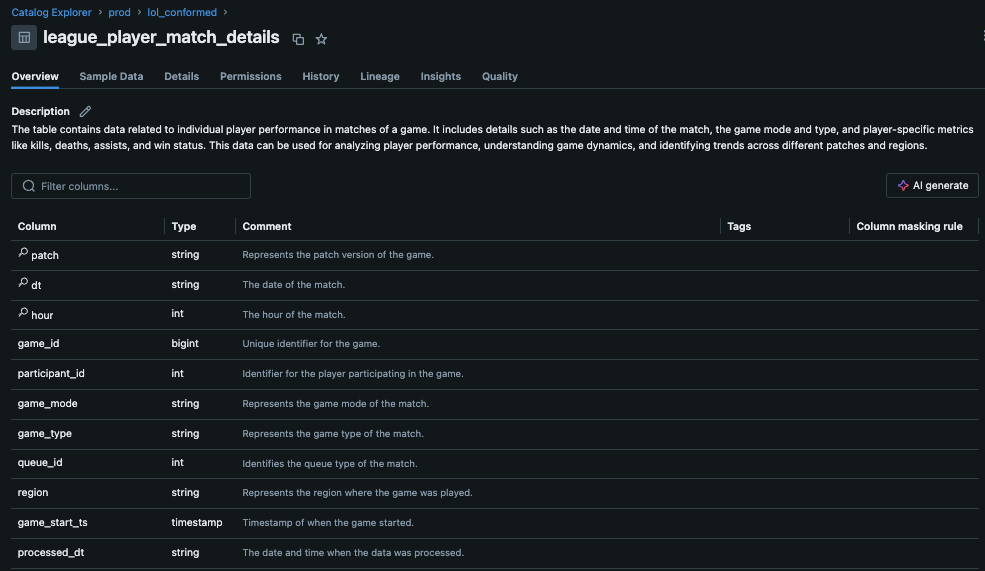
Task: Click comment 'The date of the match.'
Action: (x=293, y=285)
